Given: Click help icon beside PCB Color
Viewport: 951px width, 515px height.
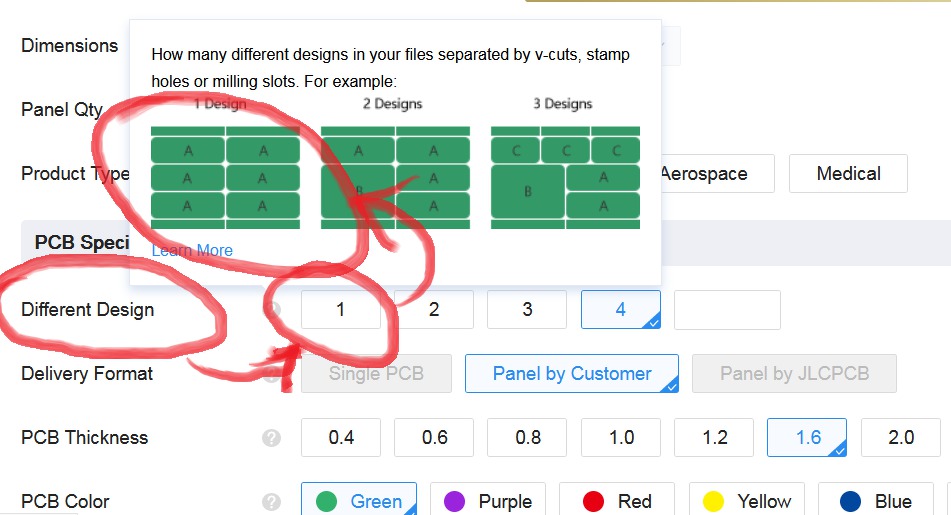Looking at the screenshot, I should pyautogui.click(x=271, y=502).
